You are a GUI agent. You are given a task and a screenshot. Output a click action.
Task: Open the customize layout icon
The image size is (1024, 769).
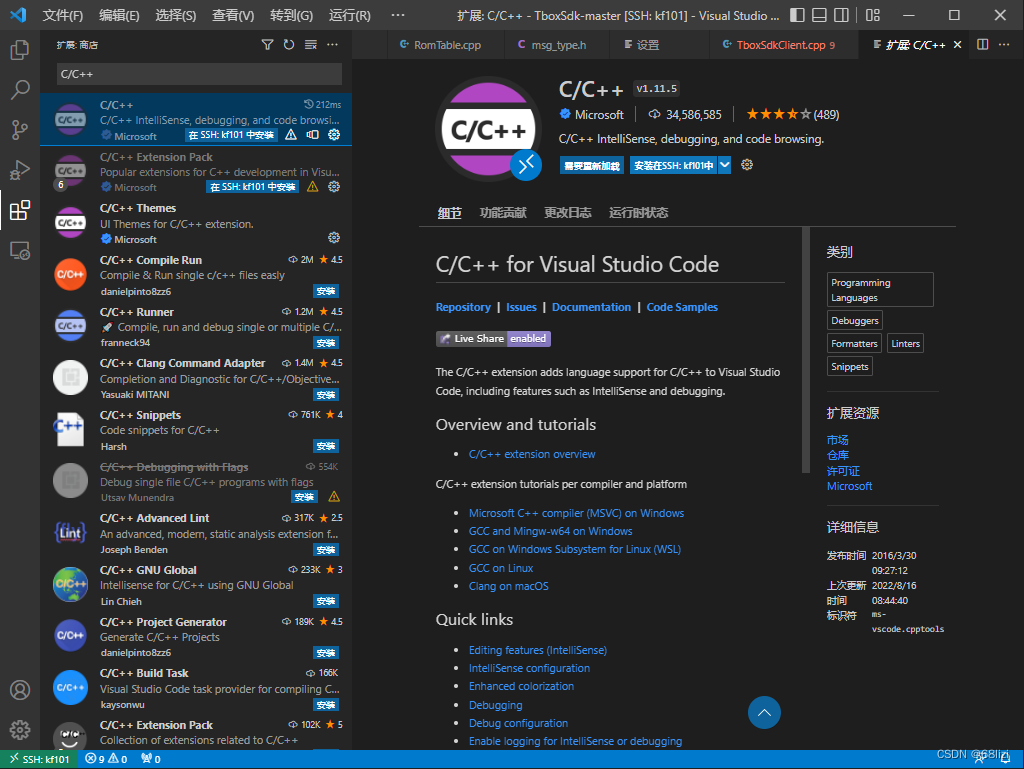(x=873, y=15)
